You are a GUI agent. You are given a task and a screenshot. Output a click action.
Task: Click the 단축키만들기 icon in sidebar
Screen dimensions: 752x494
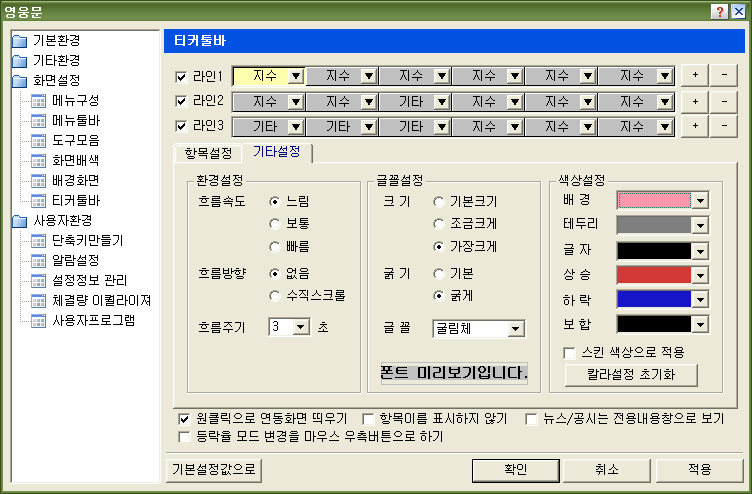pos(39,240)
